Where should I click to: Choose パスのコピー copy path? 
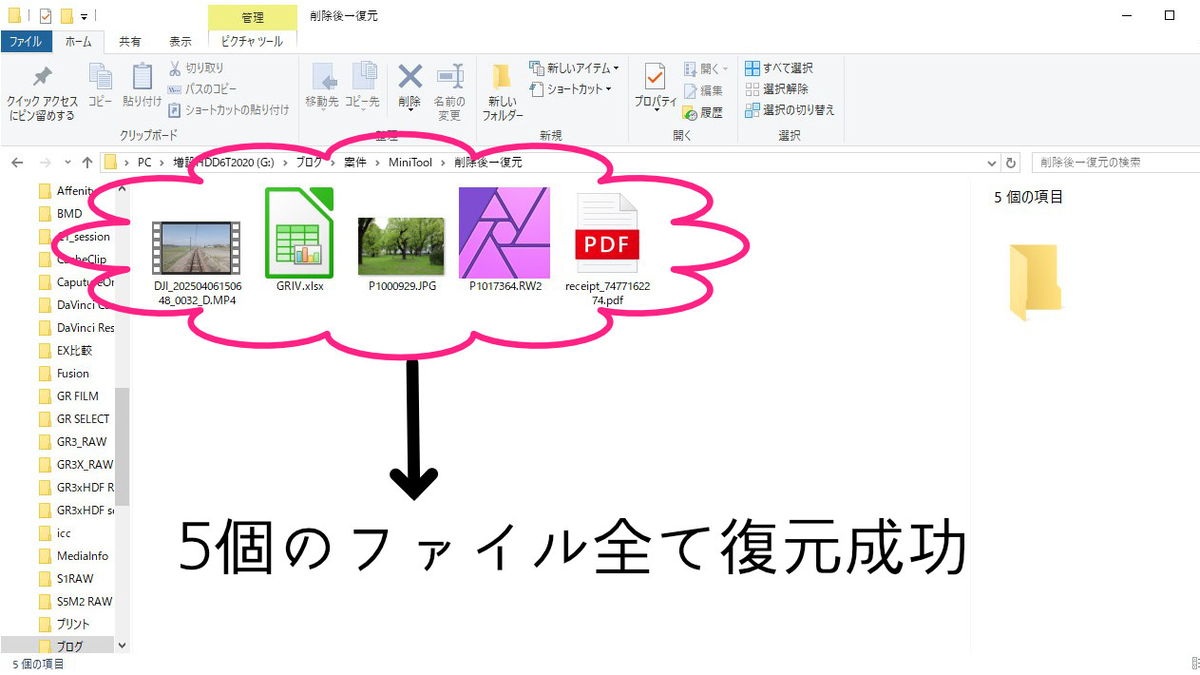[x=200, y=89]
